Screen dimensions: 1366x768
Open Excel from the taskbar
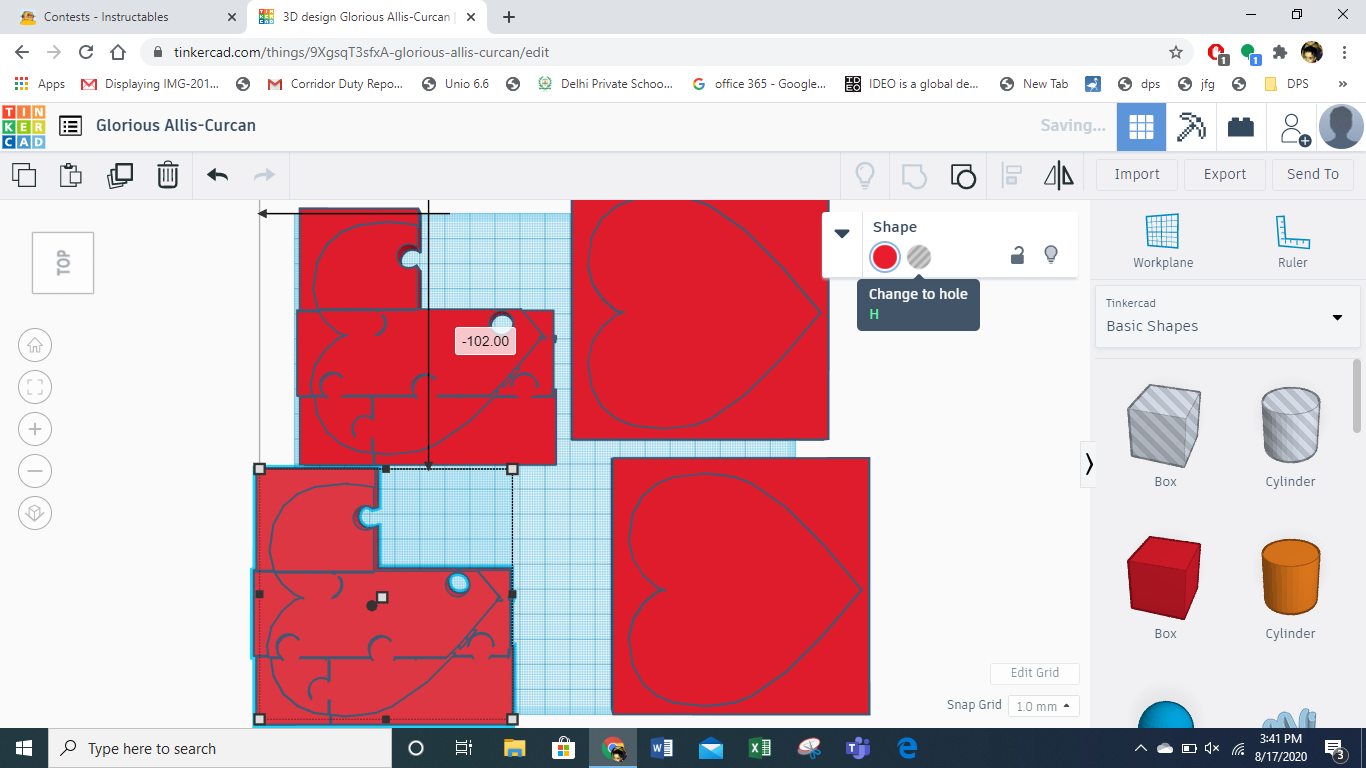[x=760, y=748]
